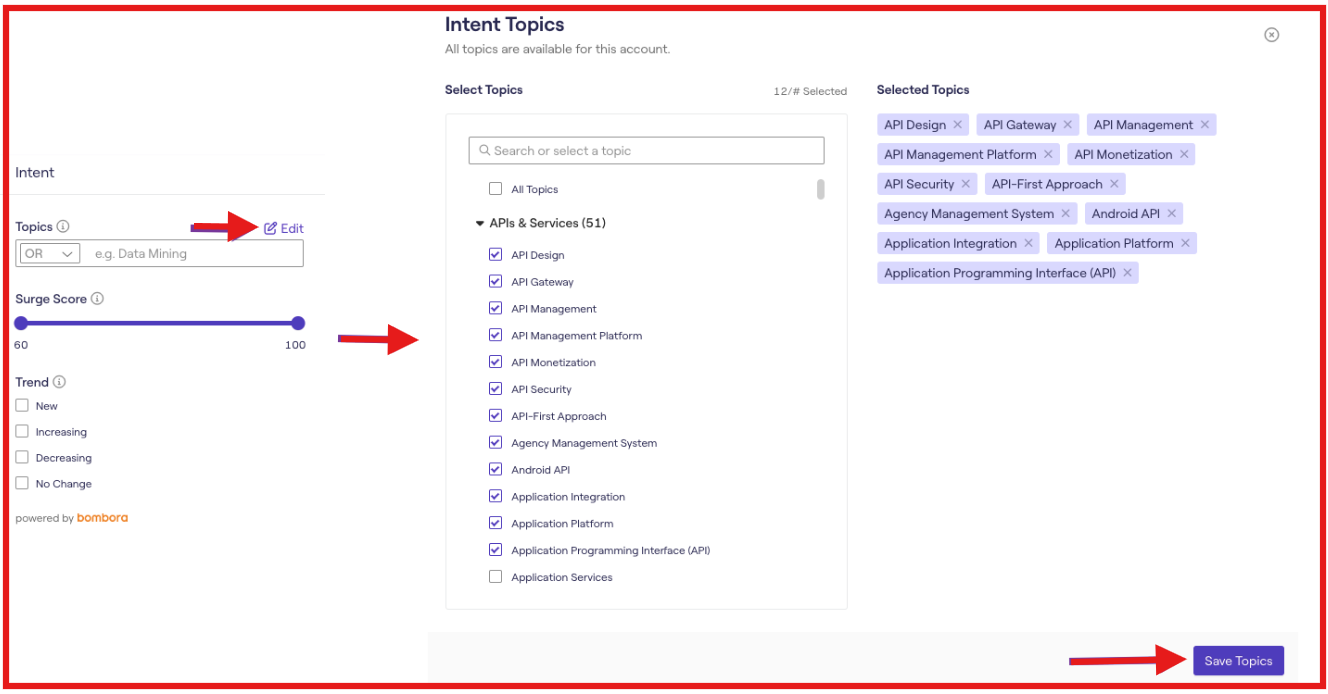
Task: Click the 12/# Selected counter text
Action: click(810, 92)
